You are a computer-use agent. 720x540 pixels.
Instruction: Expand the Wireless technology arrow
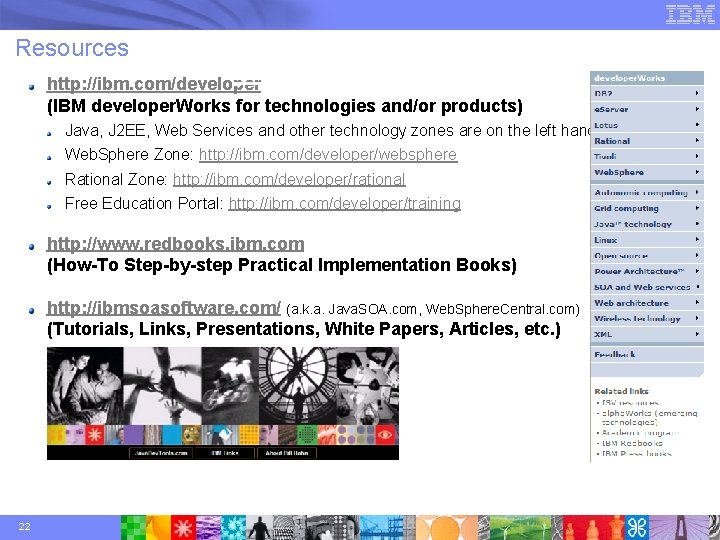[x=697, y=318]
